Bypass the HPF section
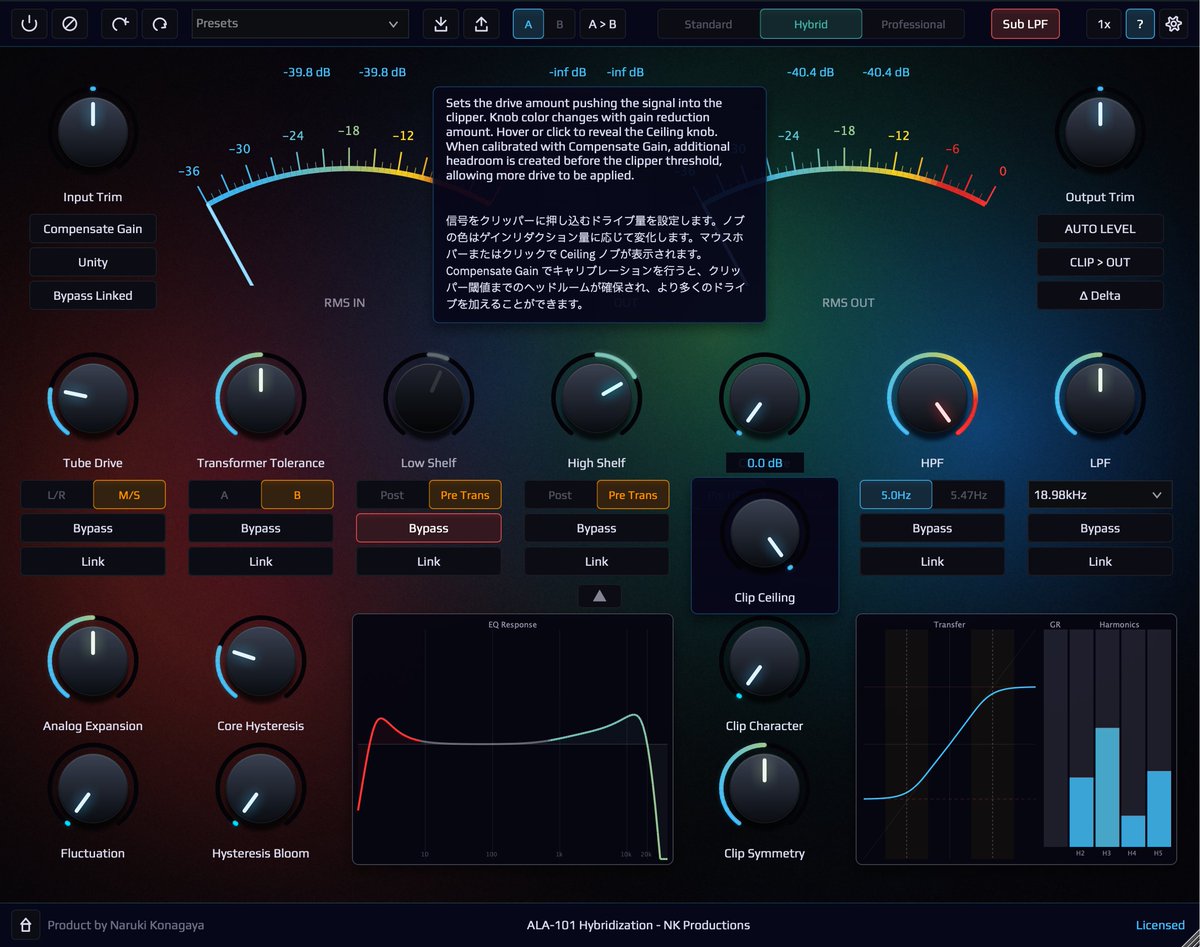This screenshot has width=1200, height=947. 932,528
